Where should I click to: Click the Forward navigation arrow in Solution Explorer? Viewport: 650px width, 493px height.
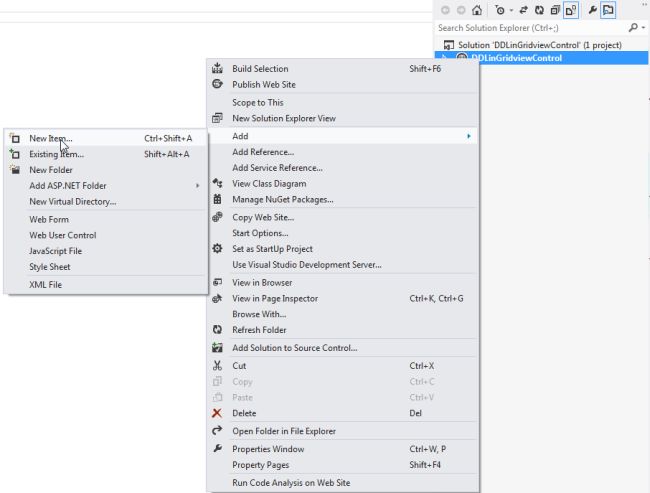[461, 10]
